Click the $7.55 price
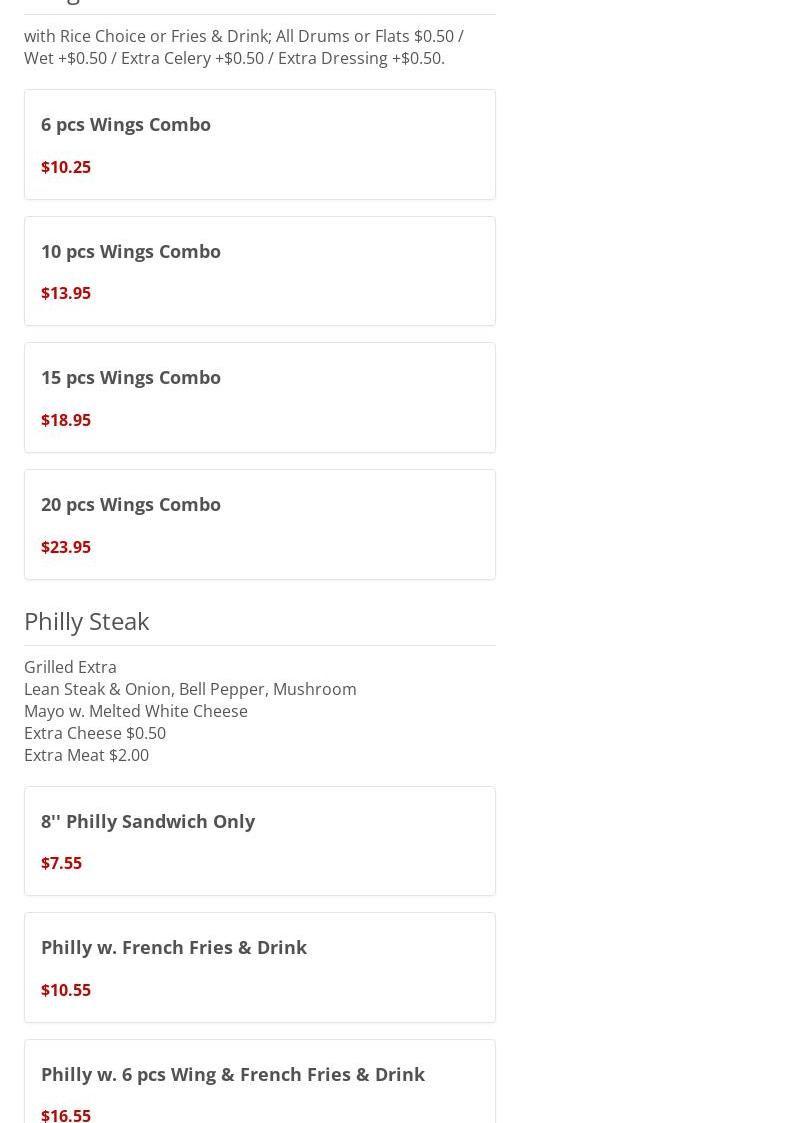 tap(62, 863)
